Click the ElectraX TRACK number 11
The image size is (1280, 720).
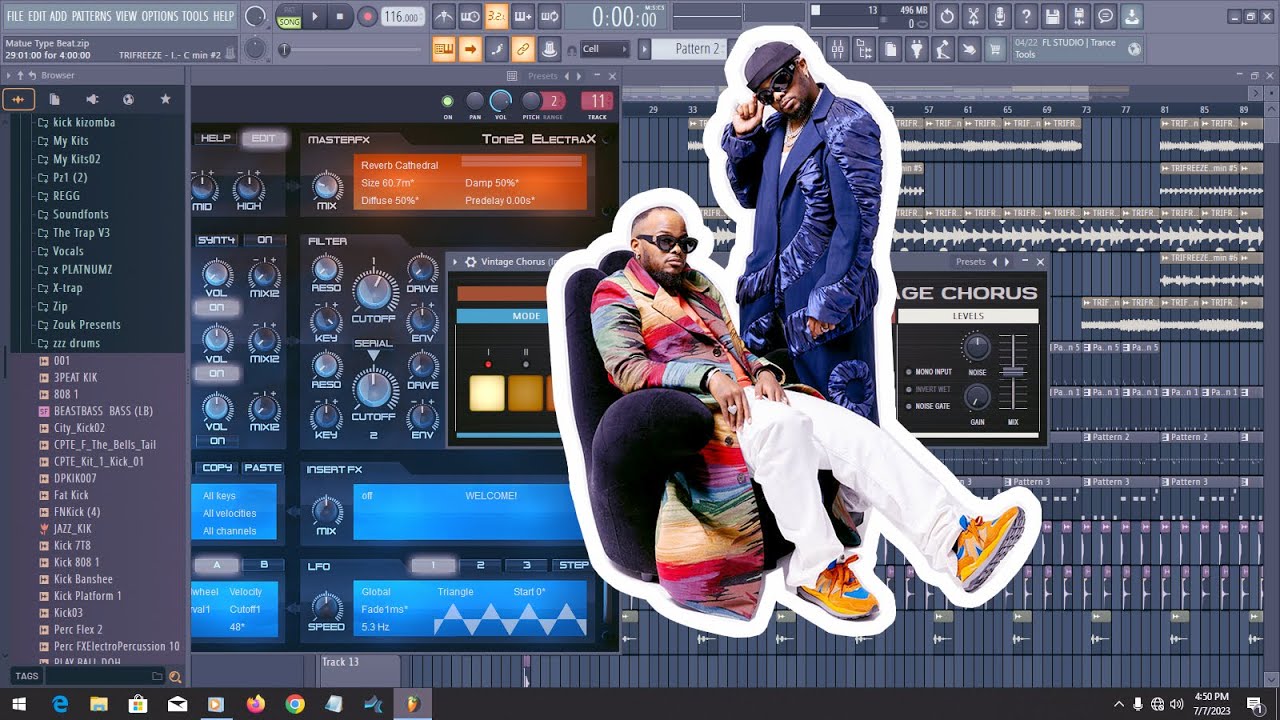597,101
